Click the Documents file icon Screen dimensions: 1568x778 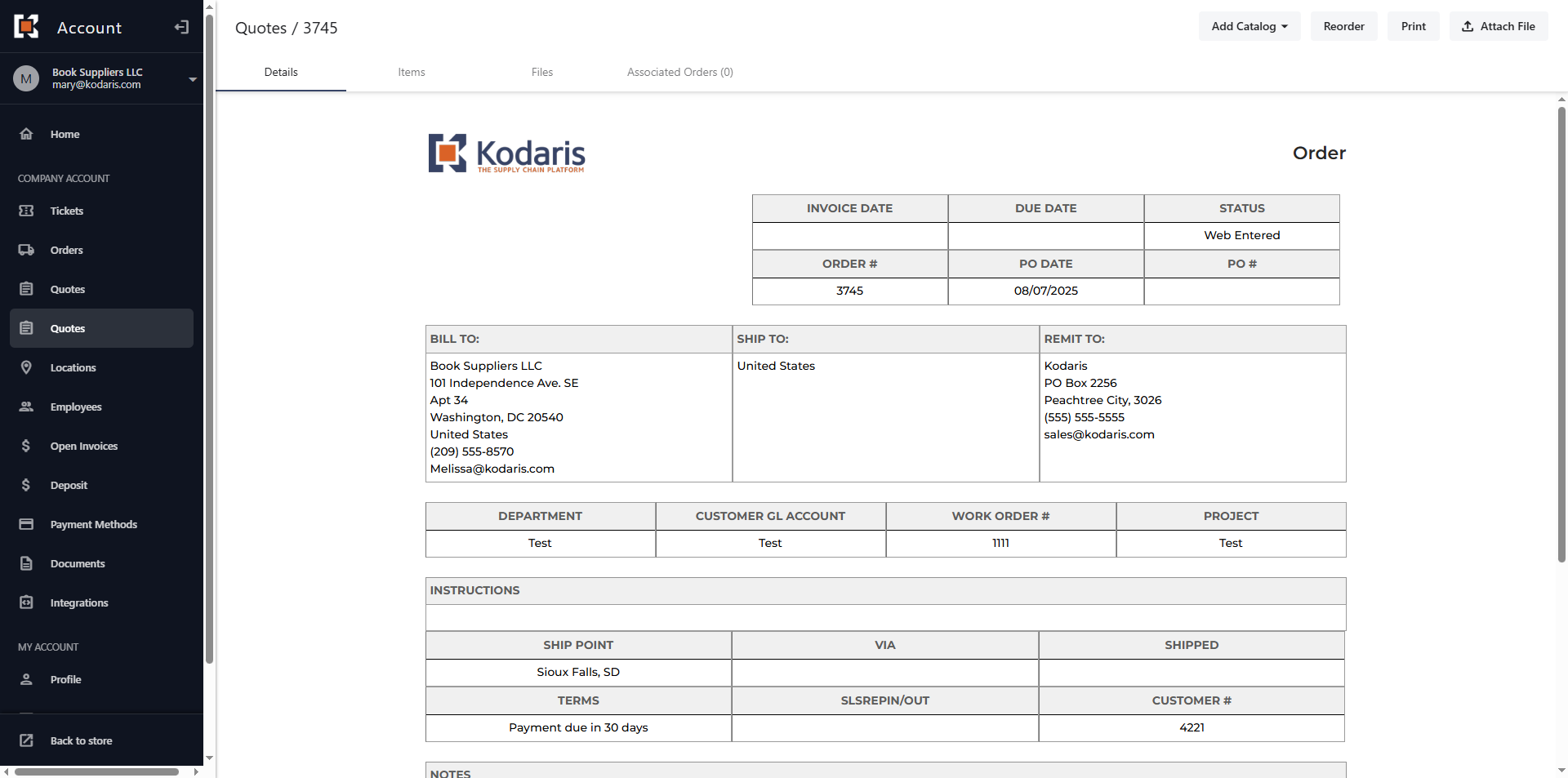[x=26, y=563]
